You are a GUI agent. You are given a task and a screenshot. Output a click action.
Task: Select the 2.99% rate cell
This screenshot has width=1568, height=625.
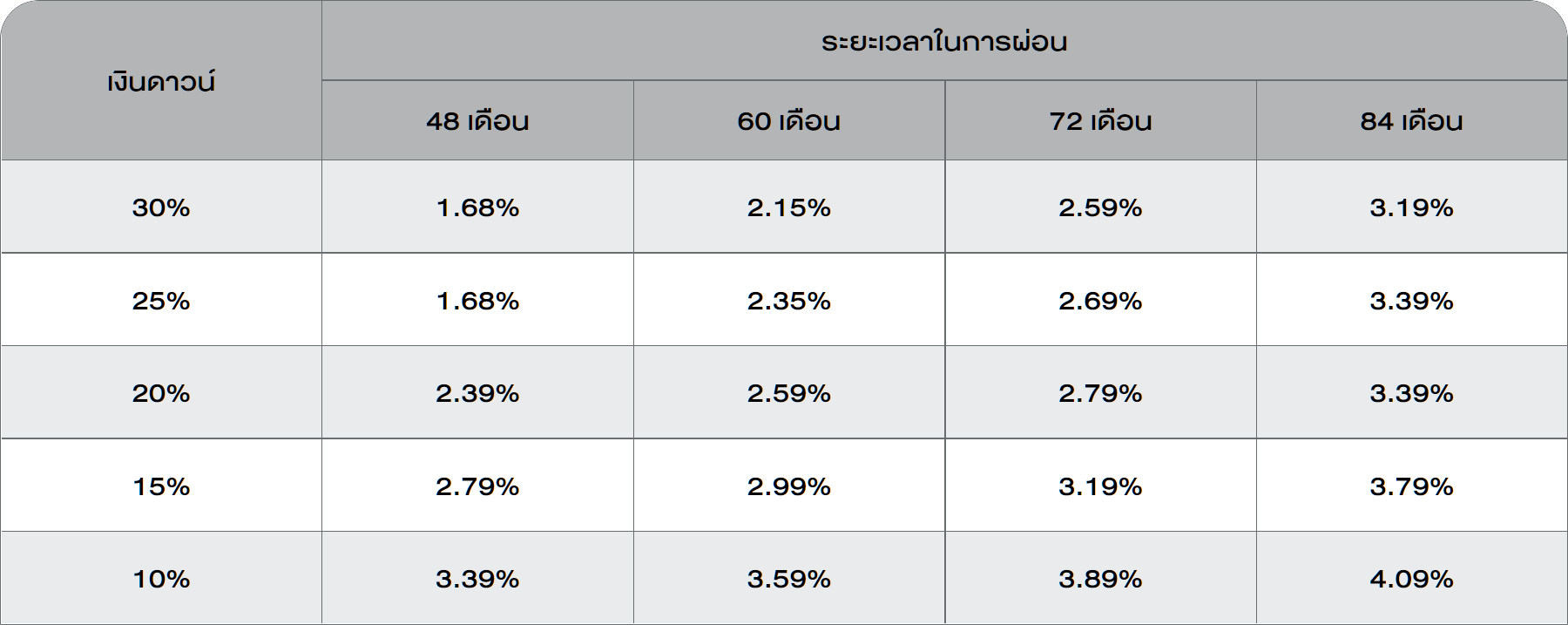tap(788, 486)
